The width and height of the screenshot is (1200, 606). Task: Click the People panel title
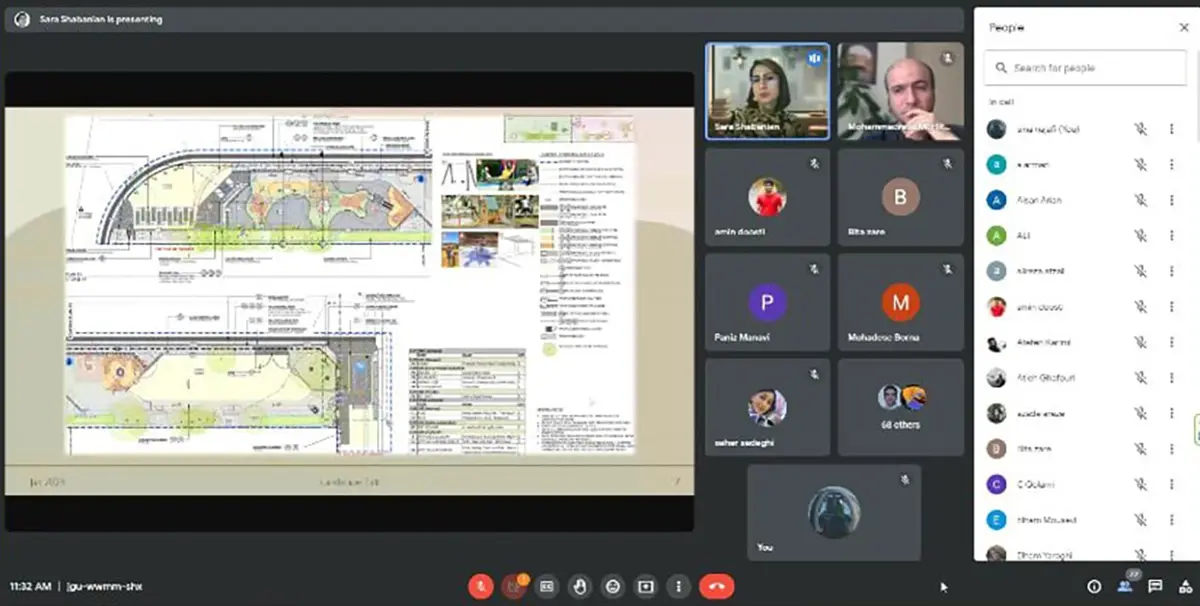[1006, 28]
